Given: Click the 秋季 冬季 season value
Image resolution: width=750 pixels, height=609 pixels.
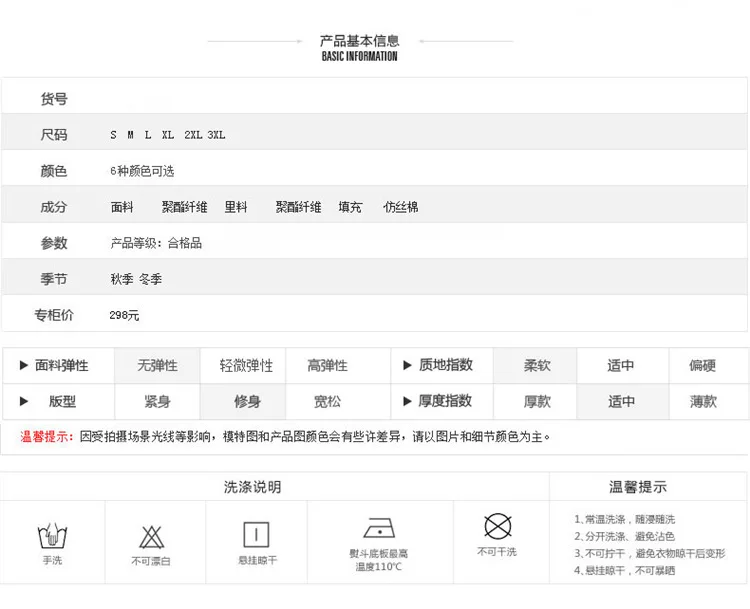Looking at the screenshot, I should 136,279.
